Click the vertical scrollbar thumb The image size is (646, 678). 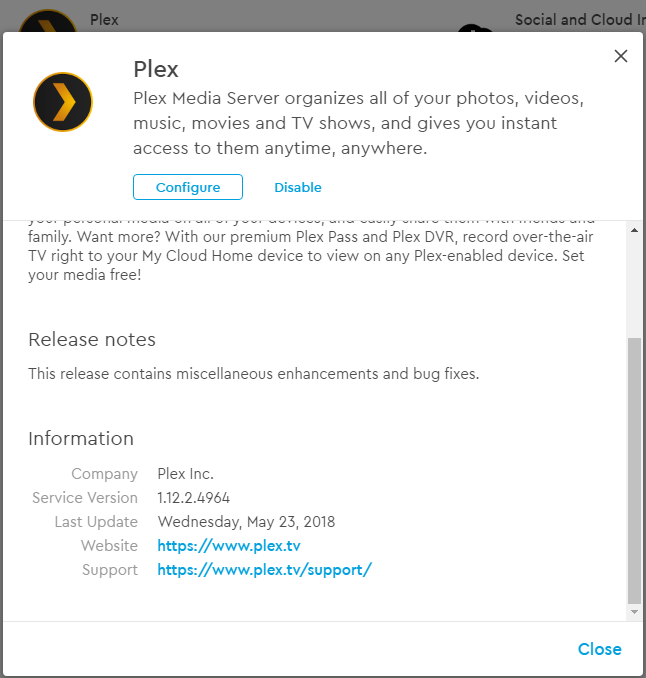pos(634,470)
